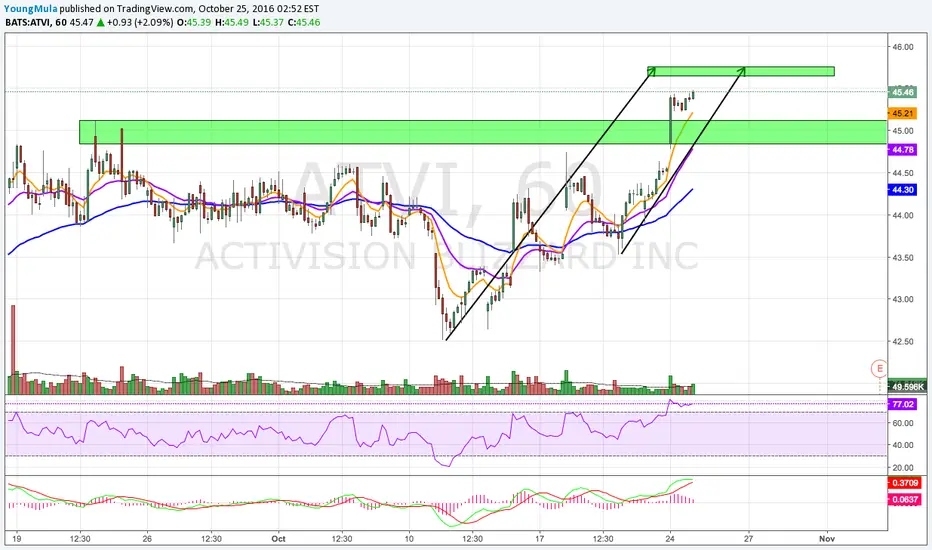Viewport: 932px width, 550px height.
Task: Click the 60.00 RSI axis label
Action: point(903,423)
